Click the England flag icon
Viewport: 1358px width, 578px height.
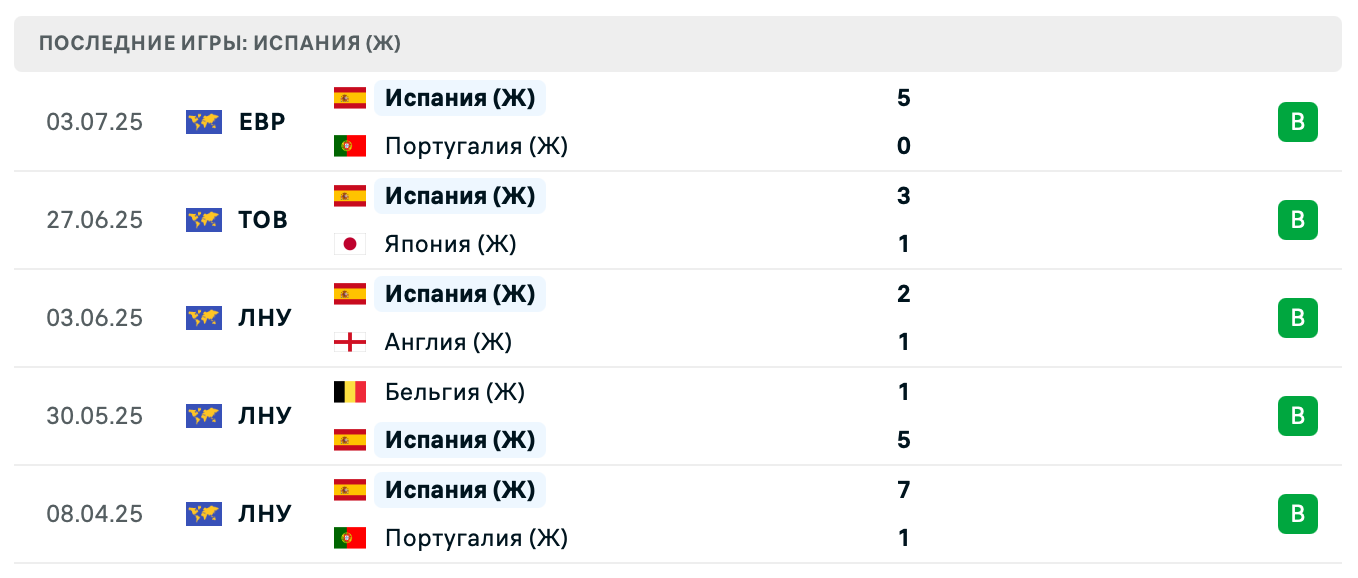click(350, 342)
